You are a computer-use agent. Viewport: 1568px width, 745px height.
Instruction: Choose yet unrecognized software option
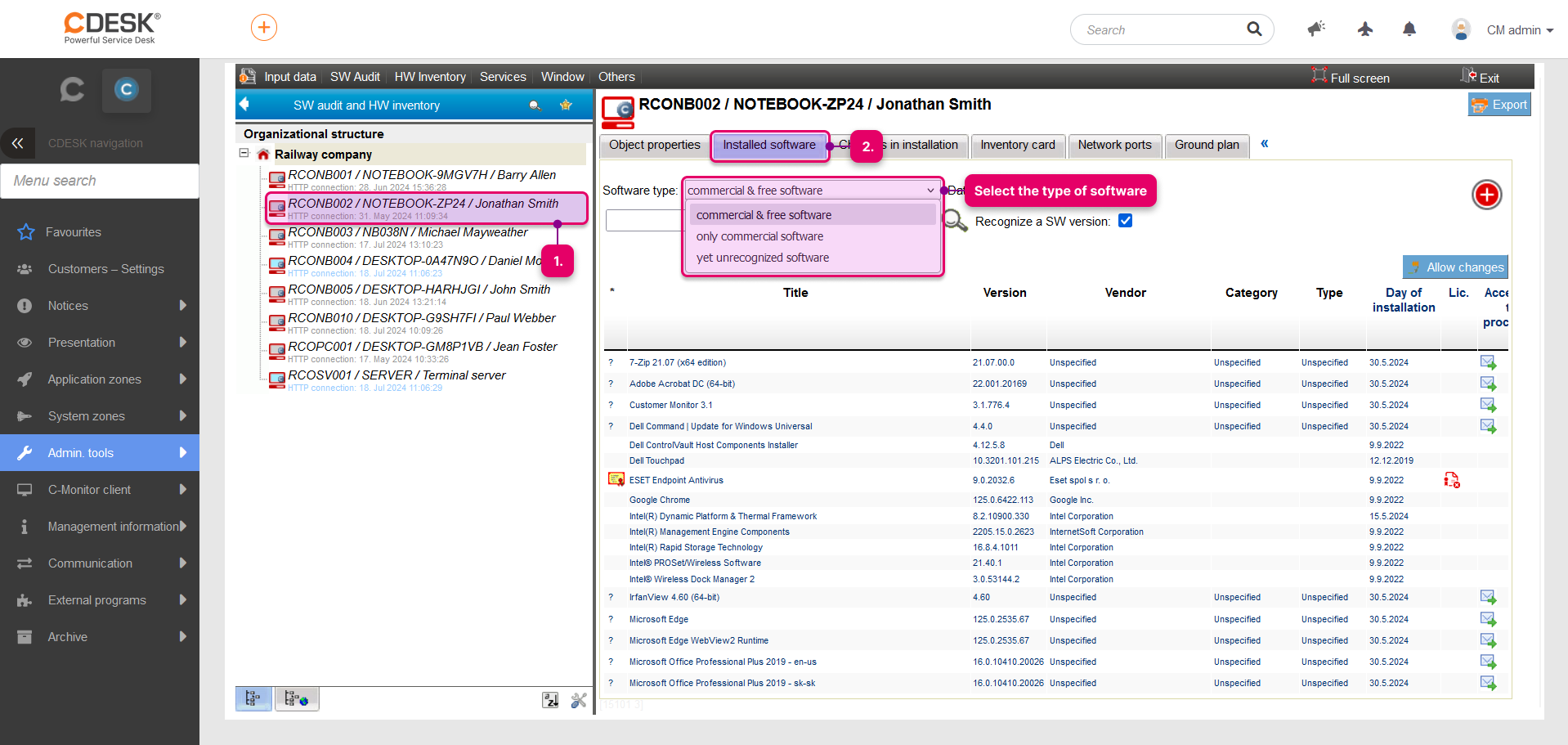click(x=813, y=258)
